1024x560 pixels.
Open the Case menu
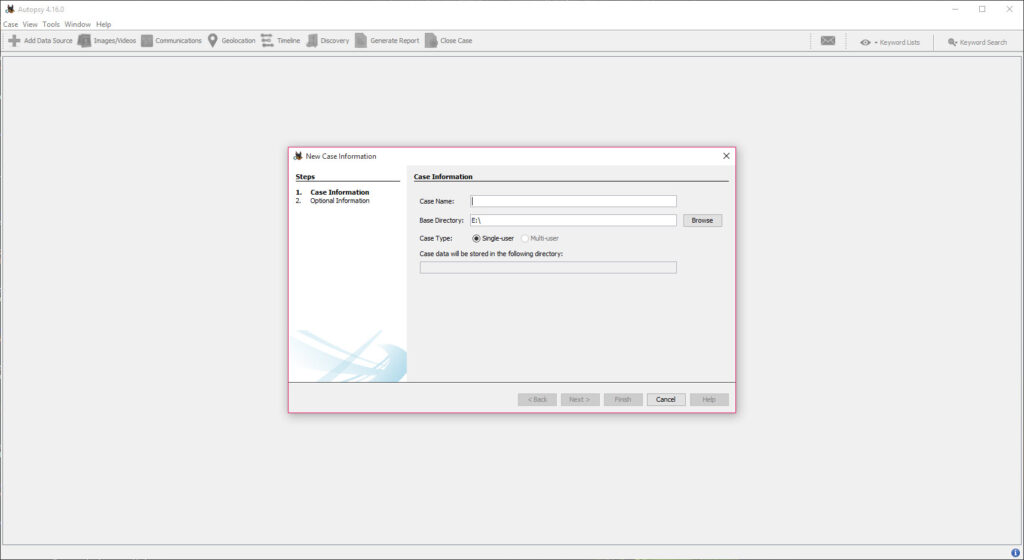(x=10, y=24)
